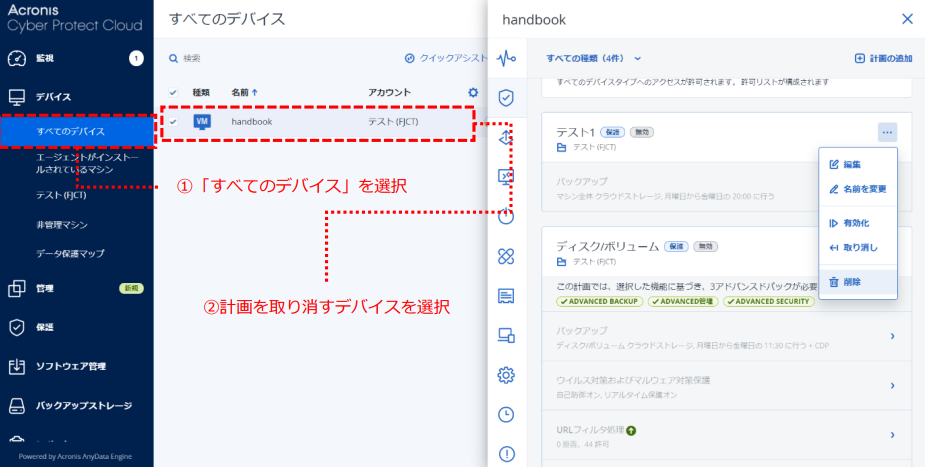Click the column settings gear in device table
This screenshot has width=925, height=470.
coord(473,92)
